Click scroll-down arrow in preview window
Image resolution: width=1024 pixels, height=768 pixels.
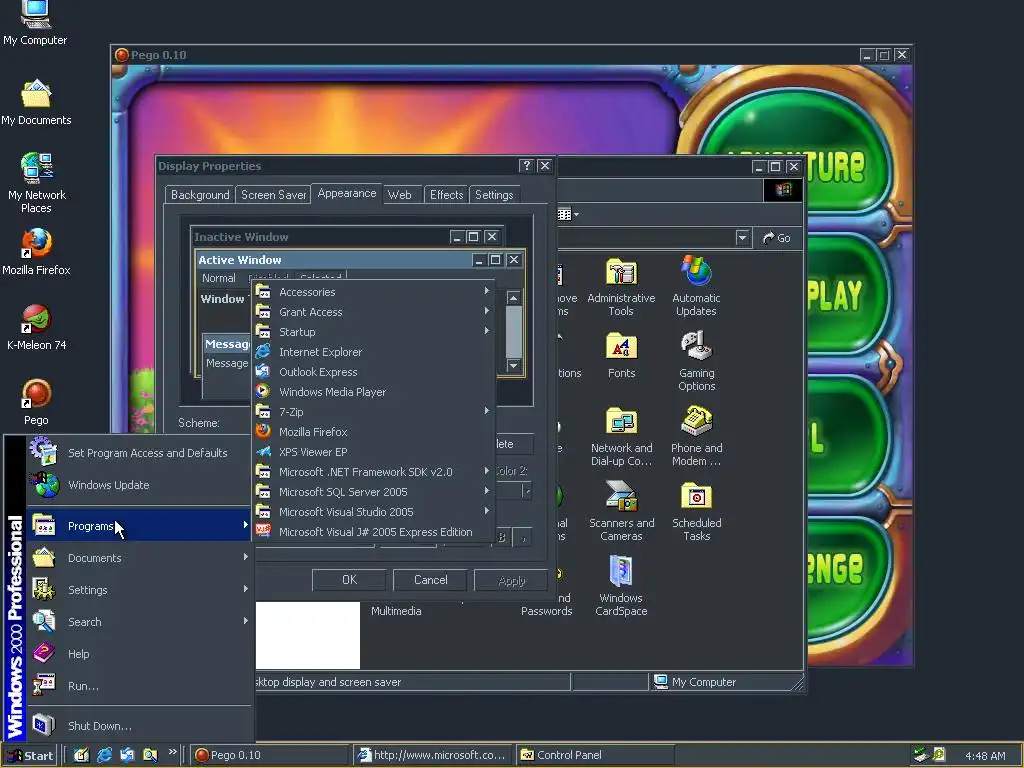pyautogui.click(x=513, y=366)
